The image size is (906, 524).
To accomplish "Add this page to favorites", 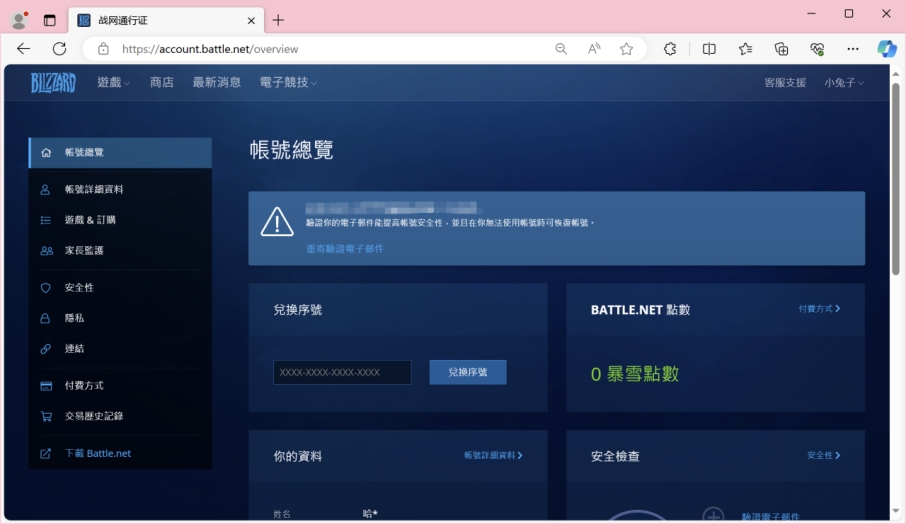I will point(626,49).
